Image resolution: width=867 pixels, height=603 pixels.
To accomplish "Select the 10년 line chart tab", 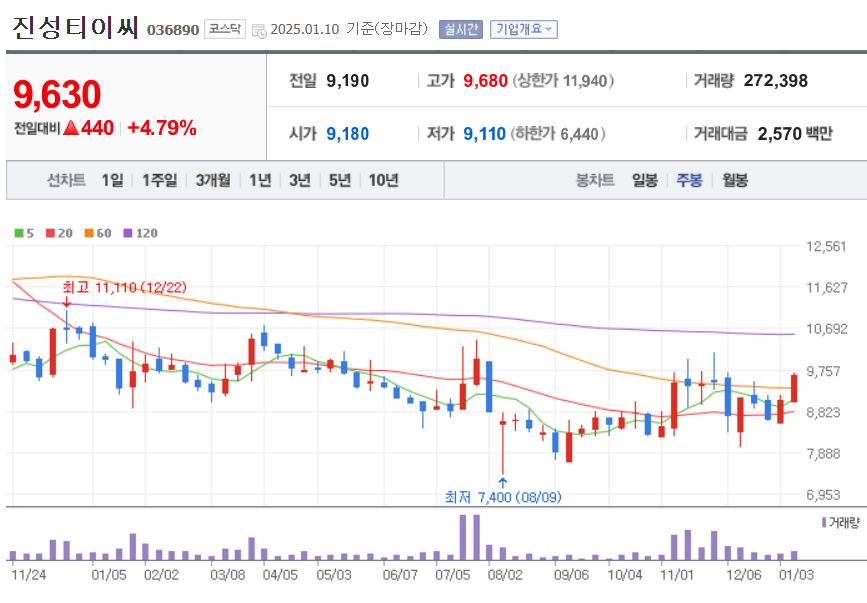I will pyautogui.click(x=384, y=180).
